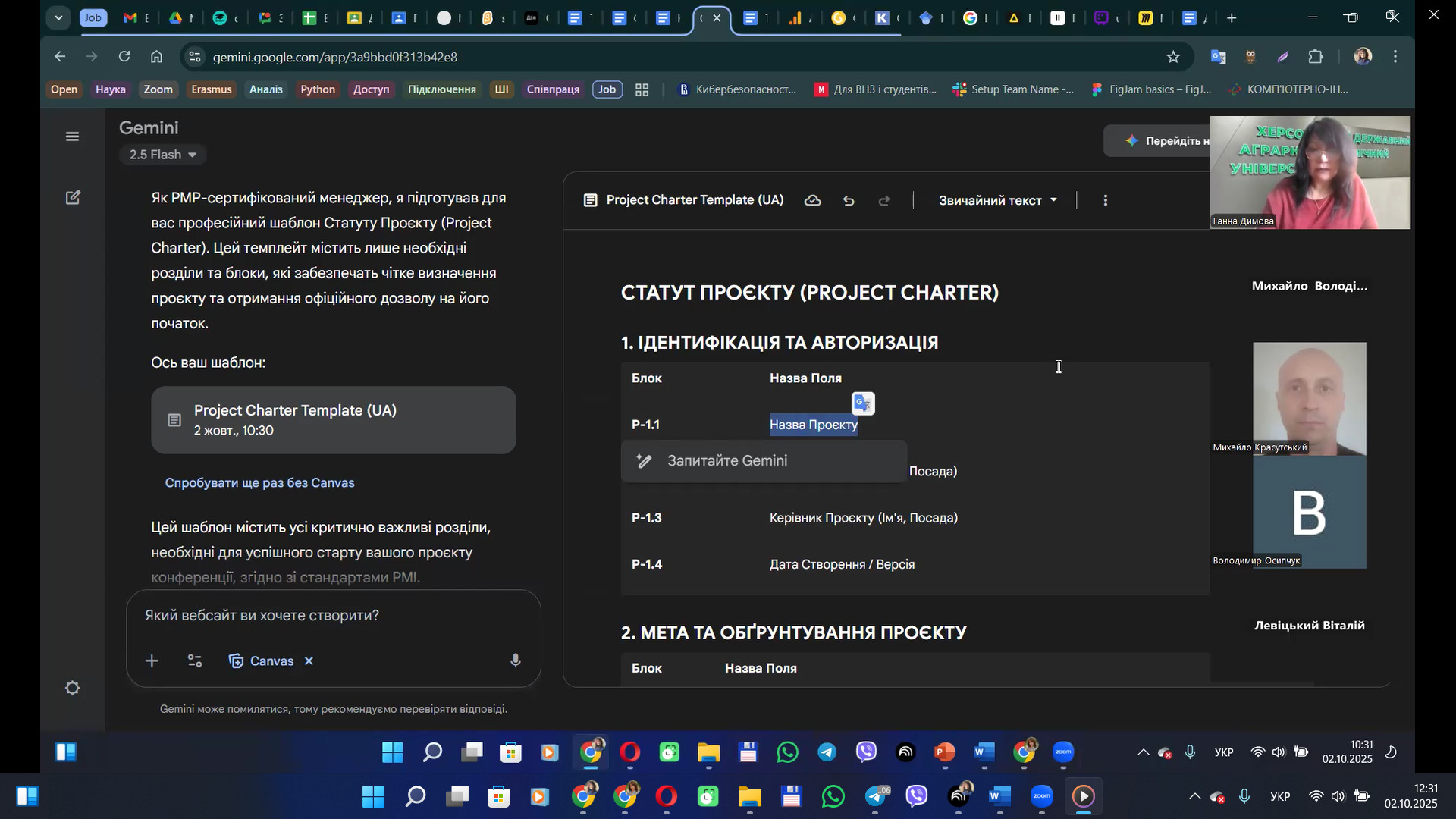Image resolution: width=1456 pixels, height=819 pixels.
Task: Remove the Canvas chip with its X
Action: [x=309, y=661]
